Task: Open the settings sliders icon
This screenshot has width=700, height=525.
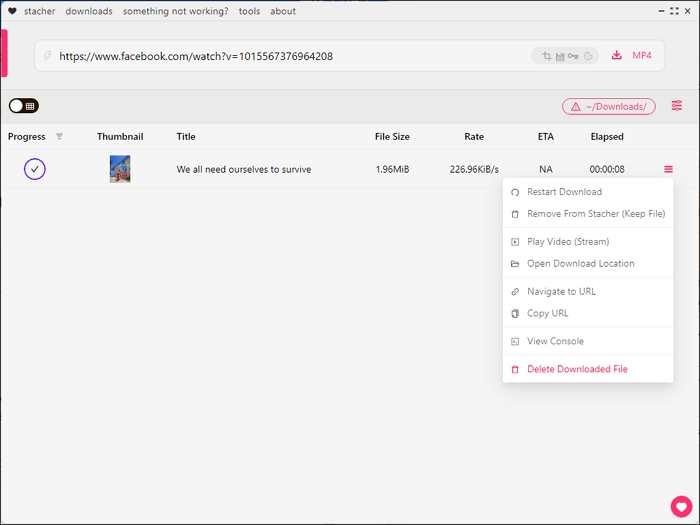Action: pyautogui.click(x=677, y=106)
